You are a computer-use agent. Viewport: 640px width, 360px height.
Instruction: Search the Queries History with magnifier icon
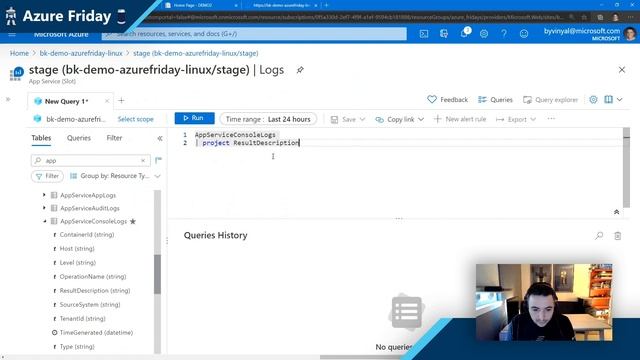click(x=599, y=236)
